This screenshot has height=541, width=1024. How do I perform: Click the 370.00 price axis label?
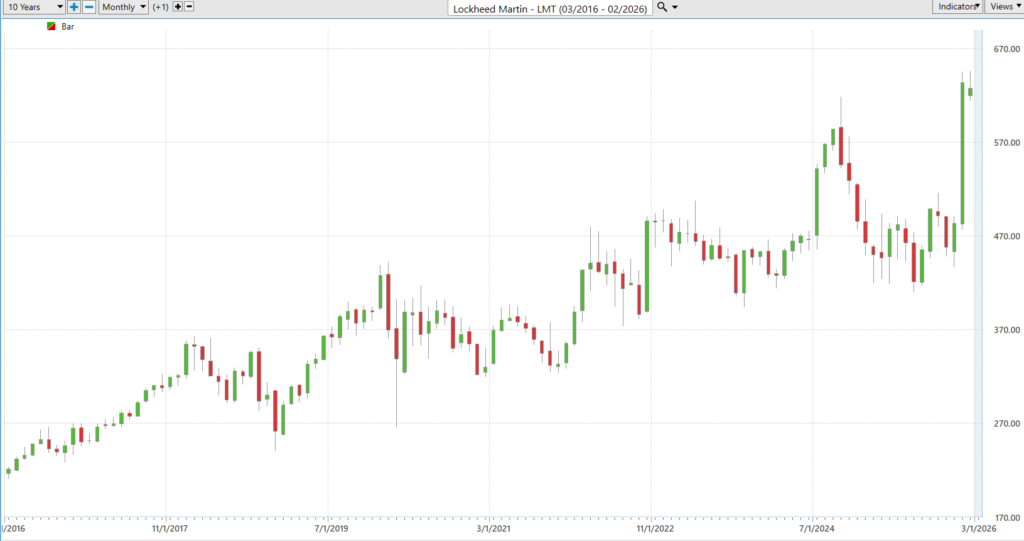point(1003,330)
